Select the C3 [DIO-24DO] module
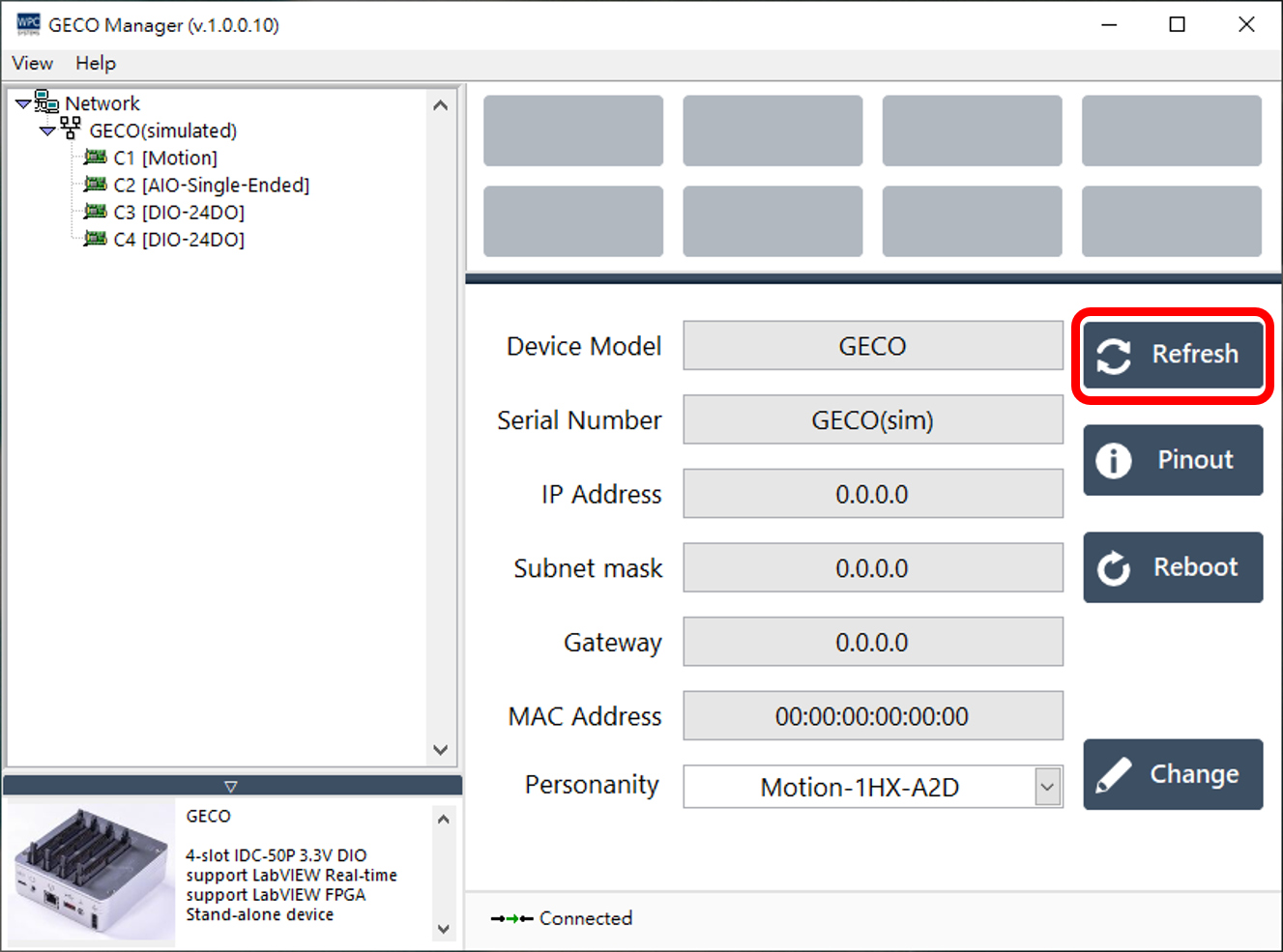The height and width of the screenshot is (952, 1283). 174,212
